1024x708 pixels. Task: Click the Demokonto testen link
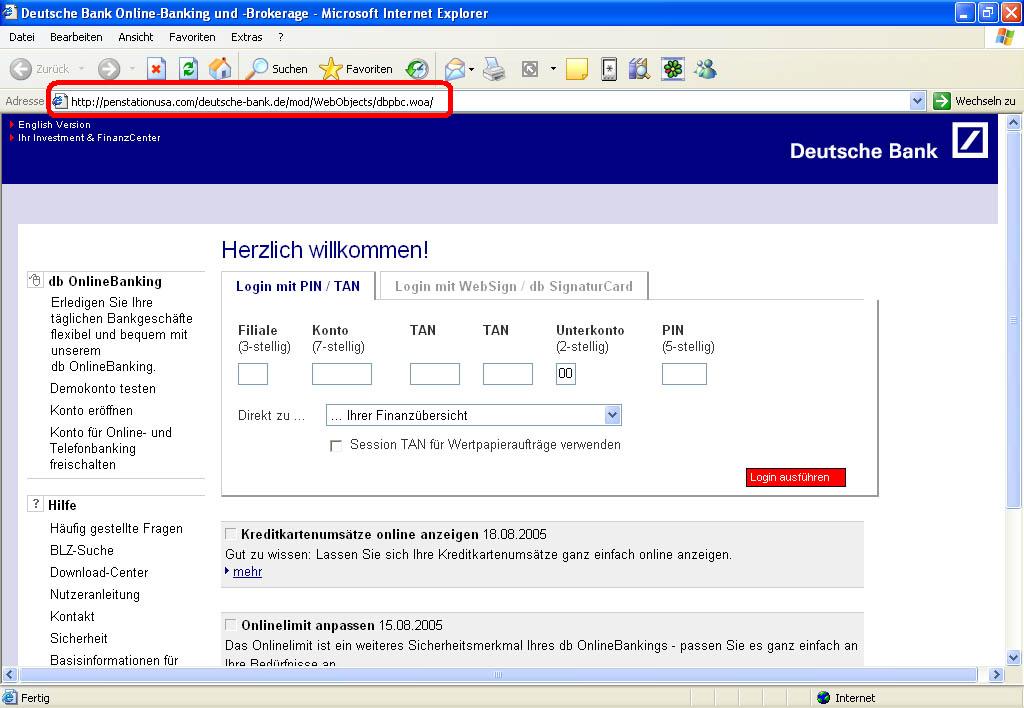coord(103,389)
